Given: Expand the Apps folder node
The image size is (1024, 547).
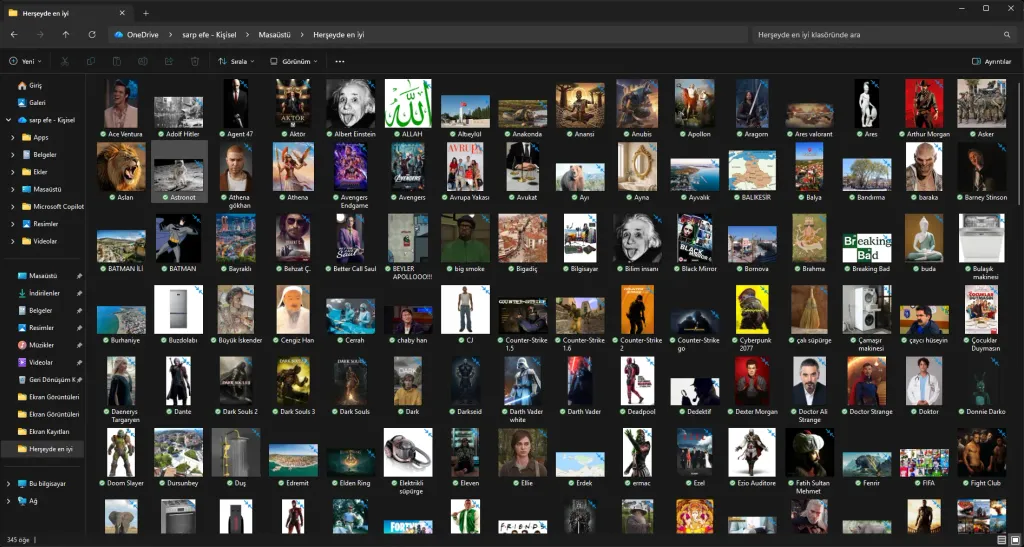Looking at the screenshot, I should [x=12, y=137].
